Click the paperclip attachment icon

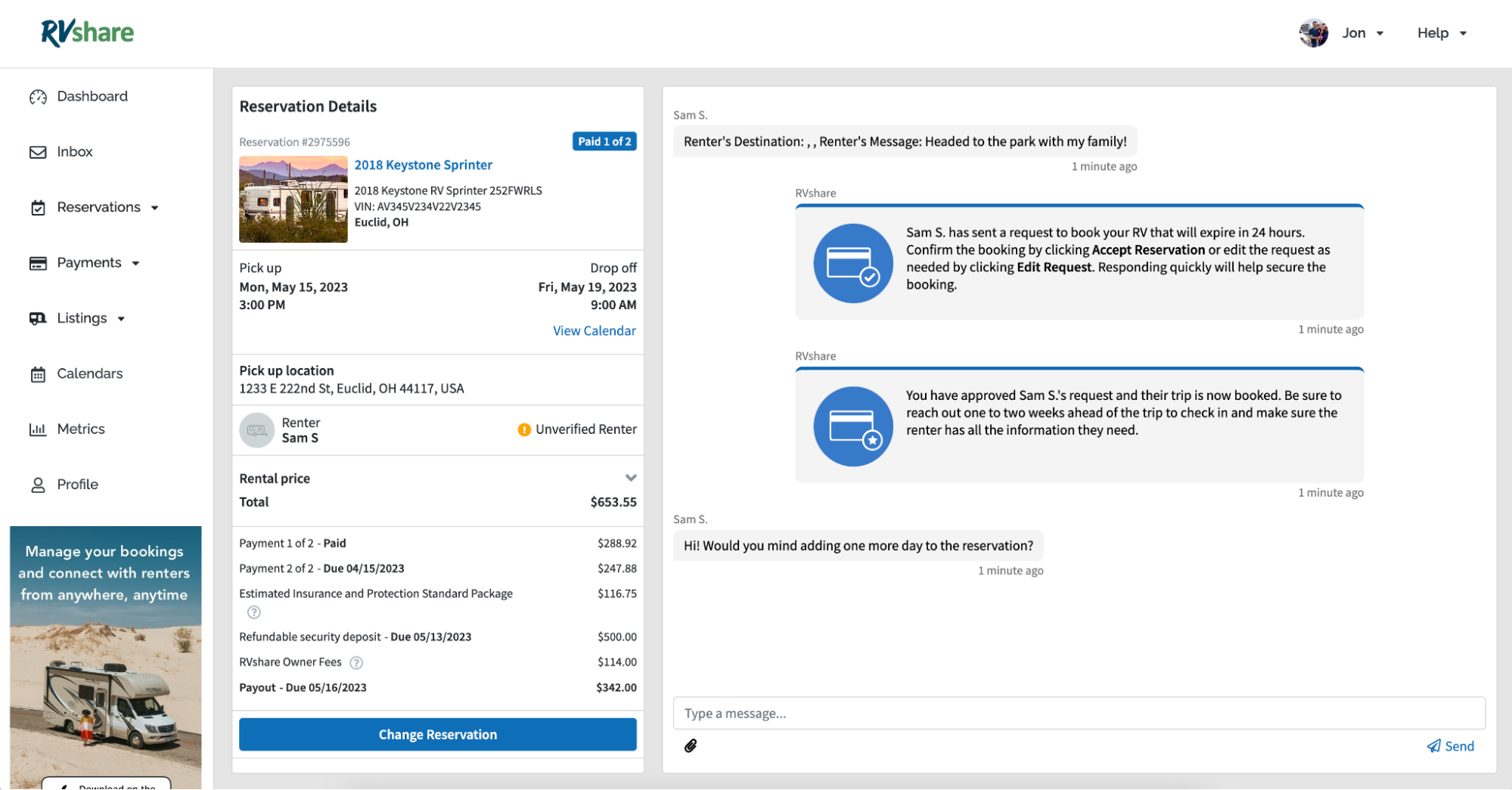tap(691, 746)
